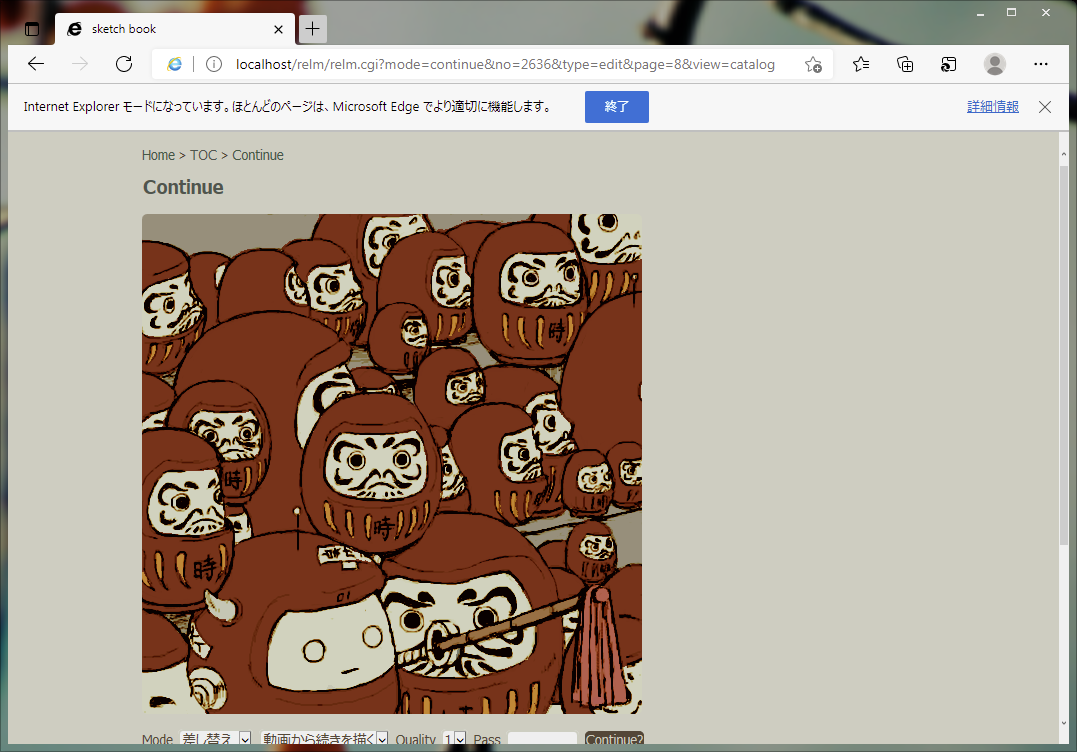Image resolution: width=1077 pixels, height=752 pixels.
Task: Open the tab actions menu icon
Action: pyautogui.click(x=32, y=29)
